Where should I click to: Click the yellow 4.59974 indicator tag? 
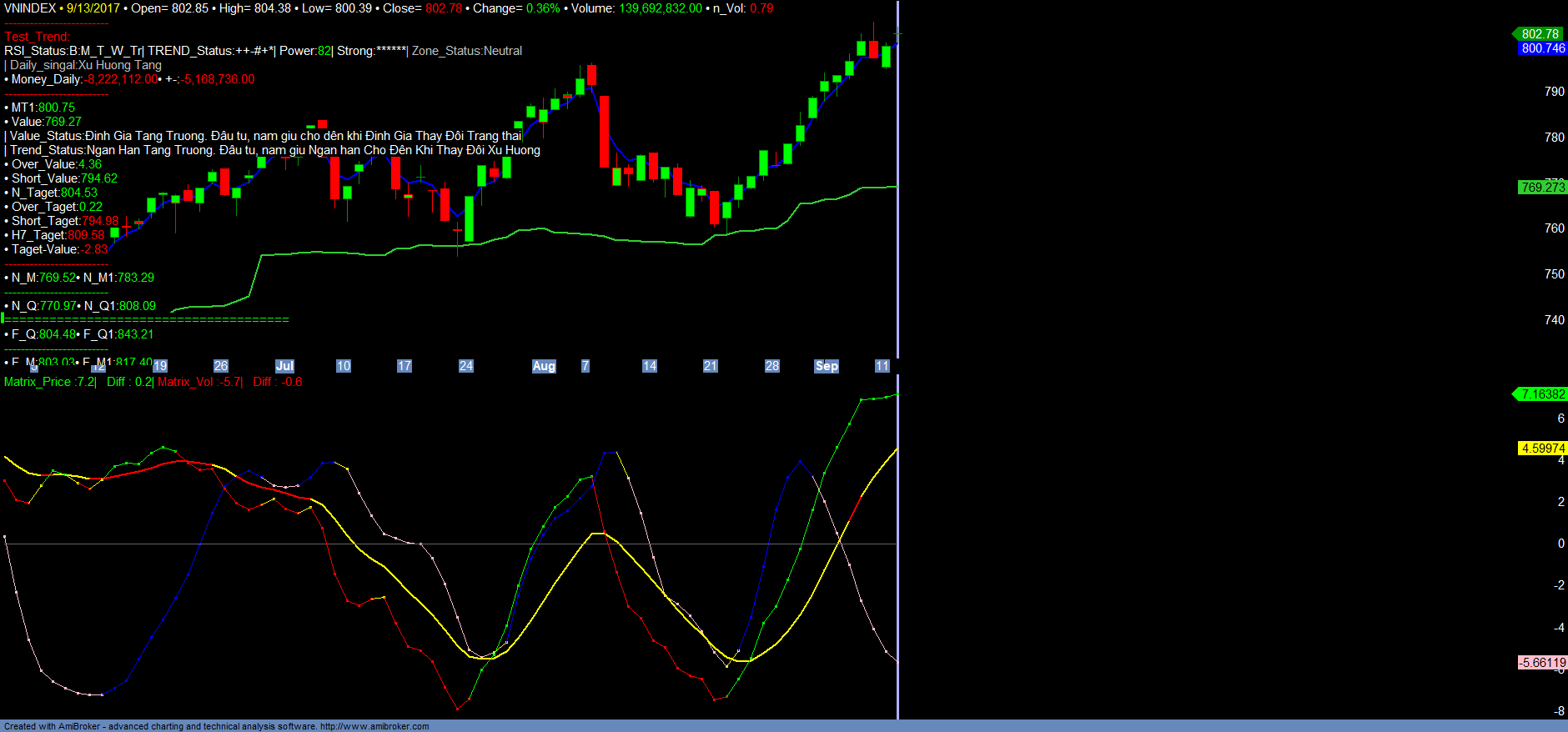pos(1542,449)
